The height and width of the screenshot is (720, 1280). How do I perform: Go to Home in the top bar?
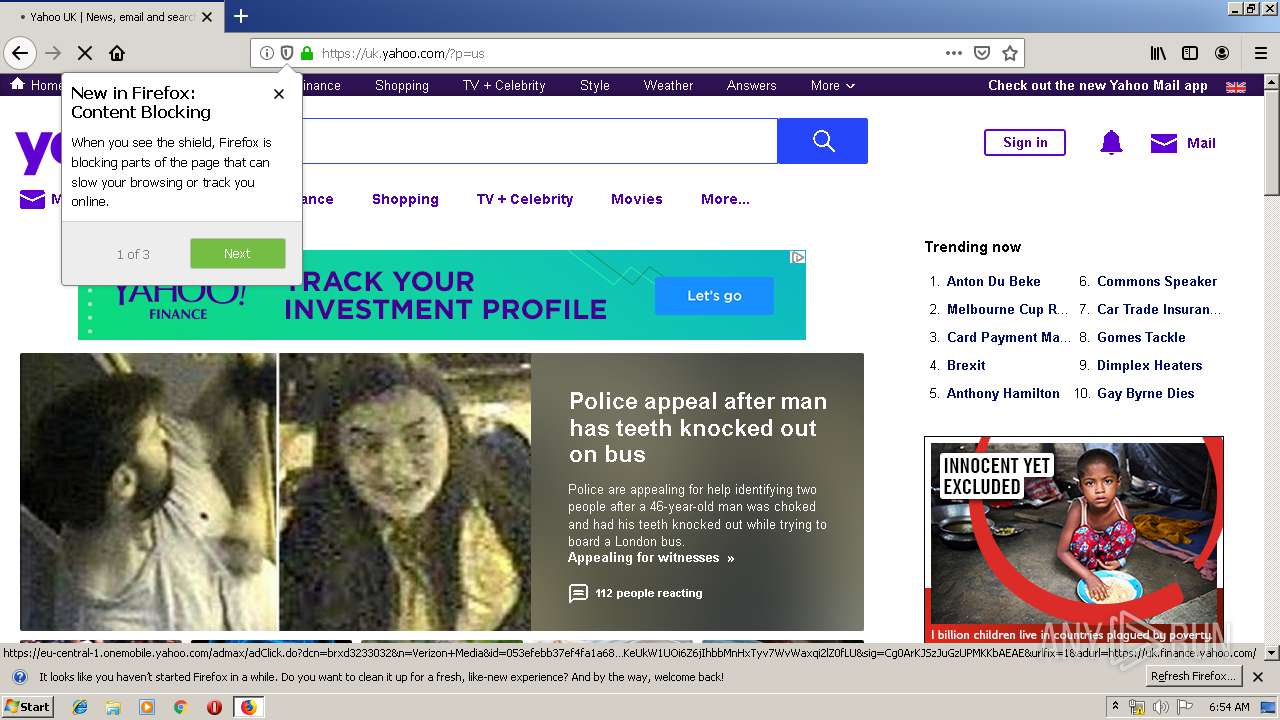click(x=36, y=85)
